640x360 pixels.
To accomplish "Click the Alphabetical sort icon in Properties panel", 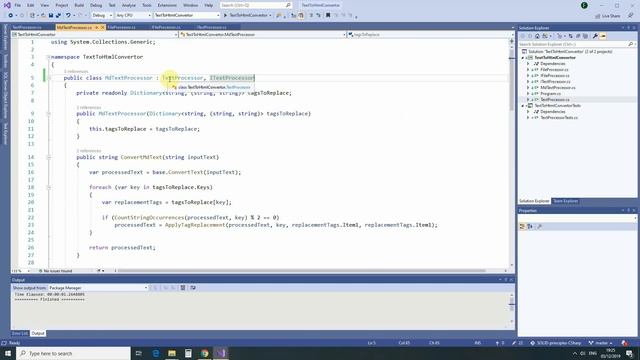I will (x=530, y=227).
